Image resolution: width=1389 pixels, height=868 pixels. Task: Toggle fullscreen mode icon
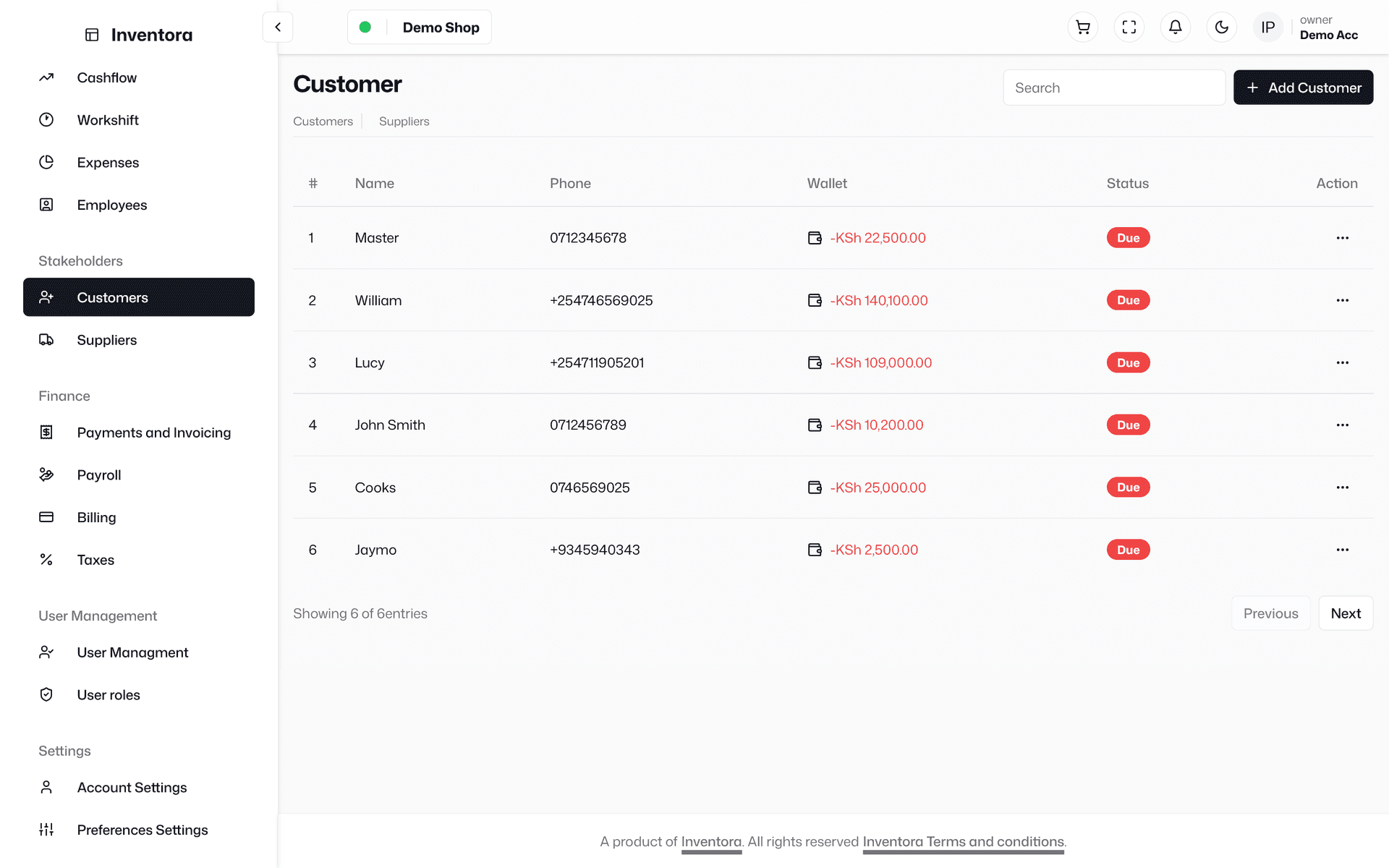[x=1129, y=27]
